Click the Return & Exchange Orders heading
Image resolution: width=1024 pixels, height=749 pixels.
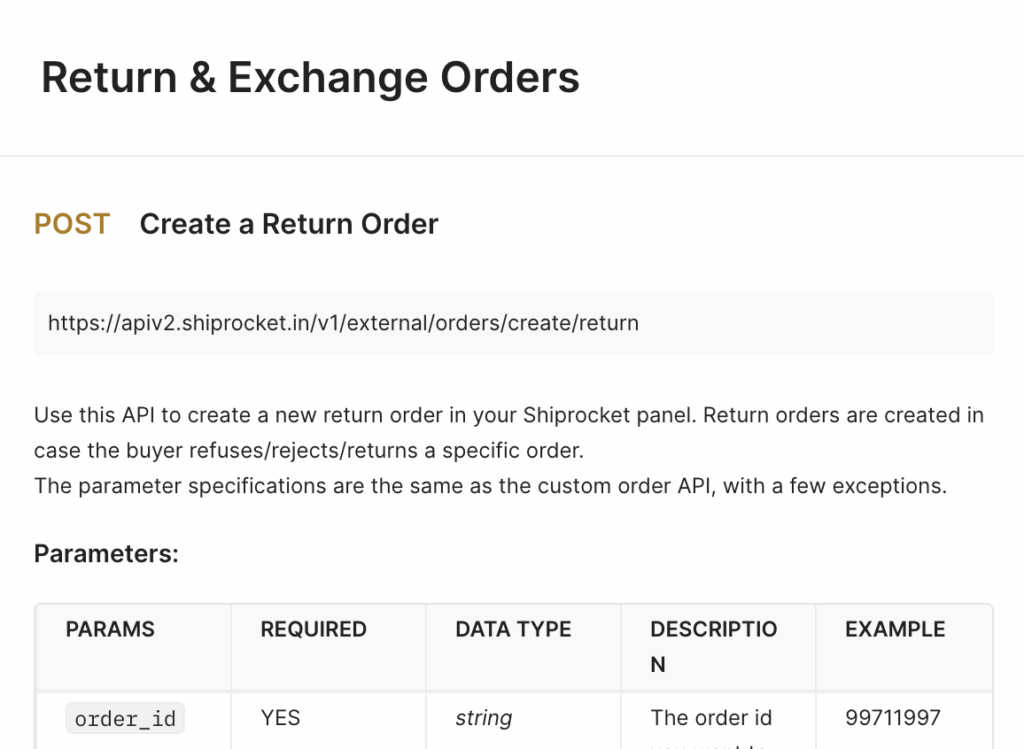click(x=310, y=78)
